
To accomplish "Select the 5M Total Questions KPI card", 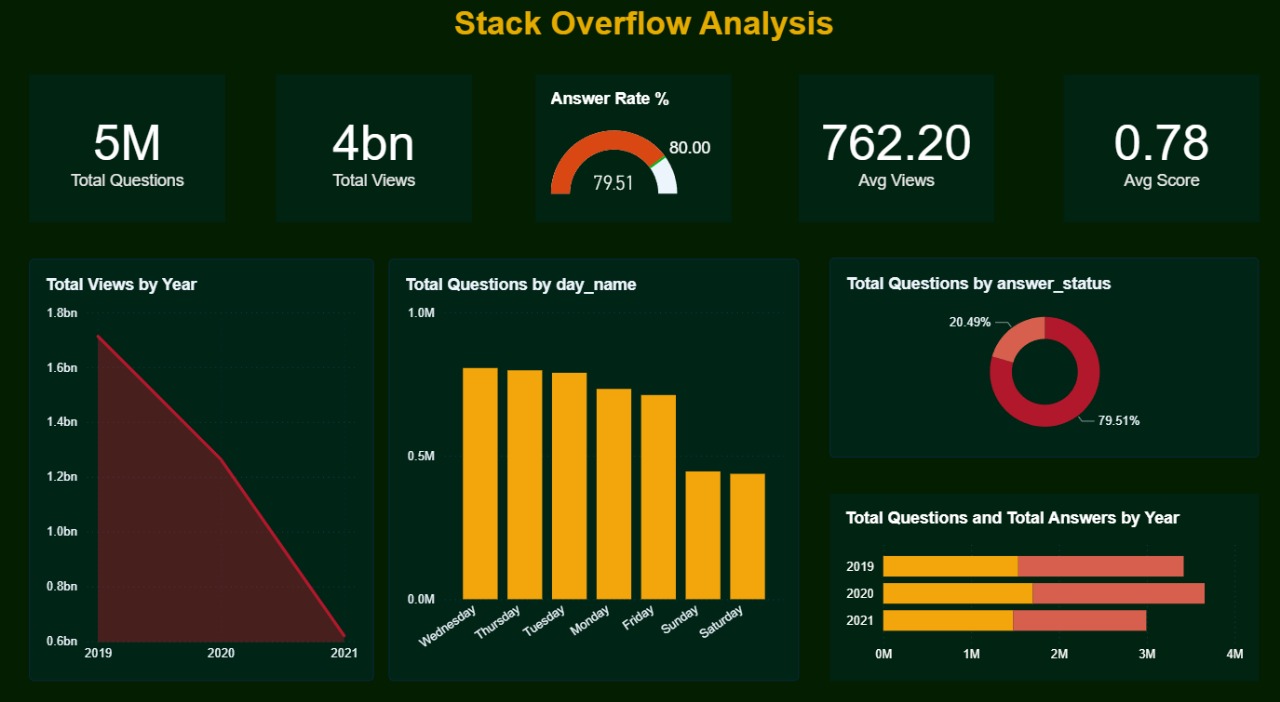I will tap(127, 147).
